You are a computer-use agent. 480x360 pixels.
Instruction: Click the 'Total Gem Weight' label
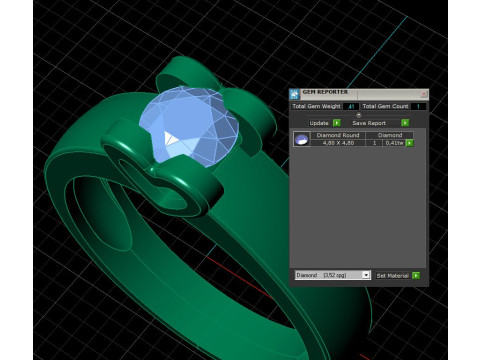tap(316, 106)
